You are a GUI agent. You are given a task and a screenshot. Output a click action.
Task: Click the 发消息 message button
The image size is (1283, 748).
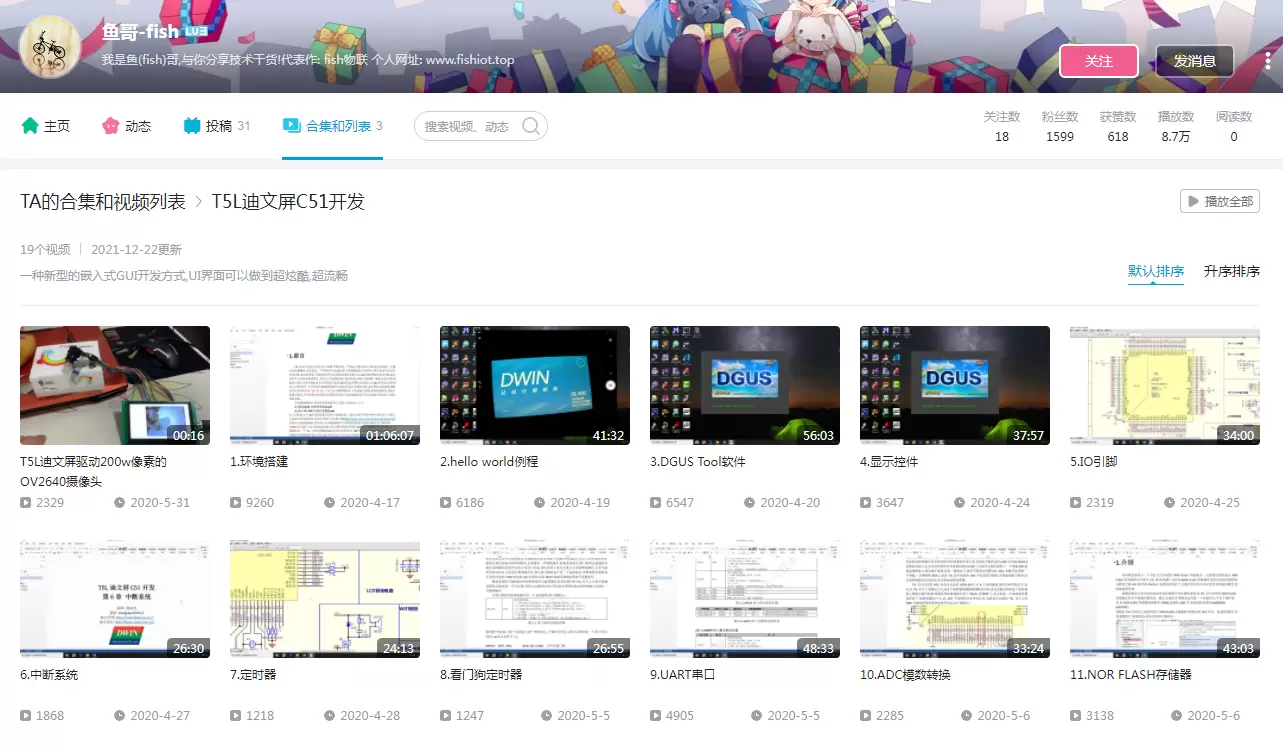click(1195, 61)
